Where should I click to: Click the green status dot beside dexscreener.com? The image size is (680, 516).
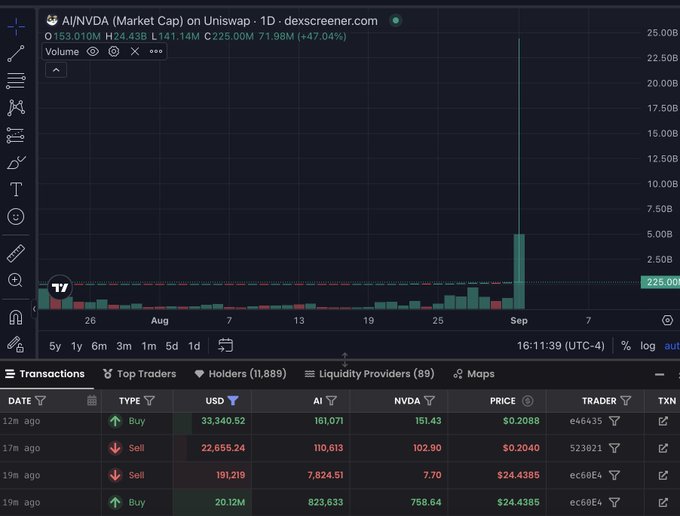click(396, 20)
